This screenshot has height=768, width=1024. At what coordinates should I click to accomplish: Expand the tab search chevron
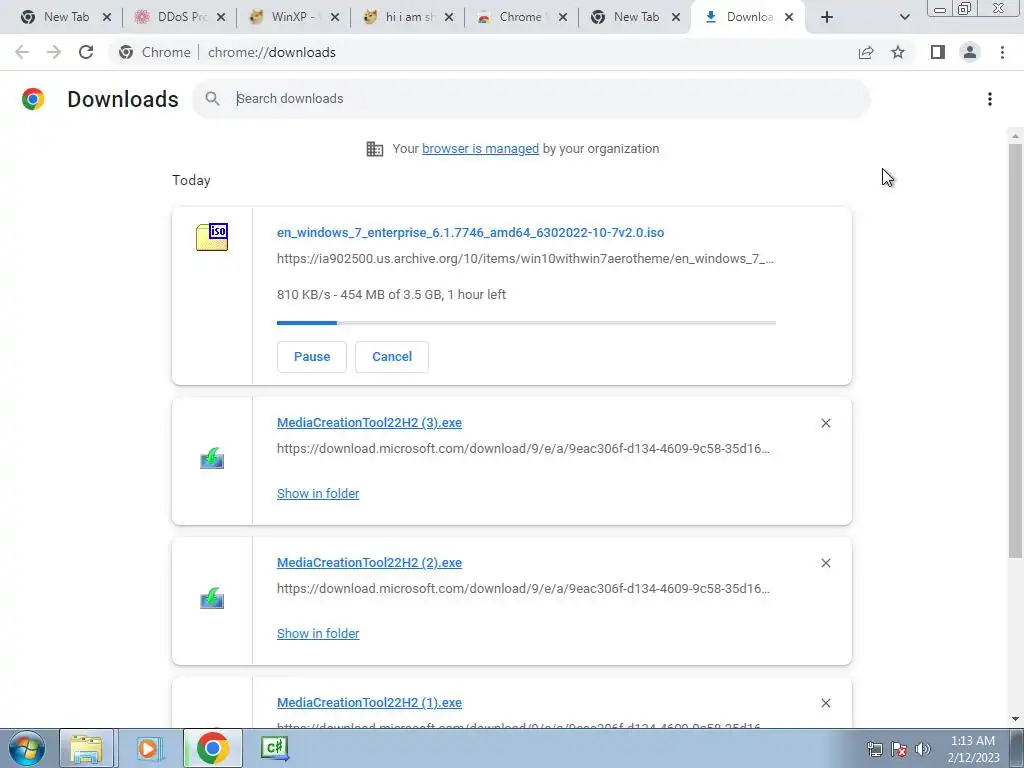pos(904,17)
